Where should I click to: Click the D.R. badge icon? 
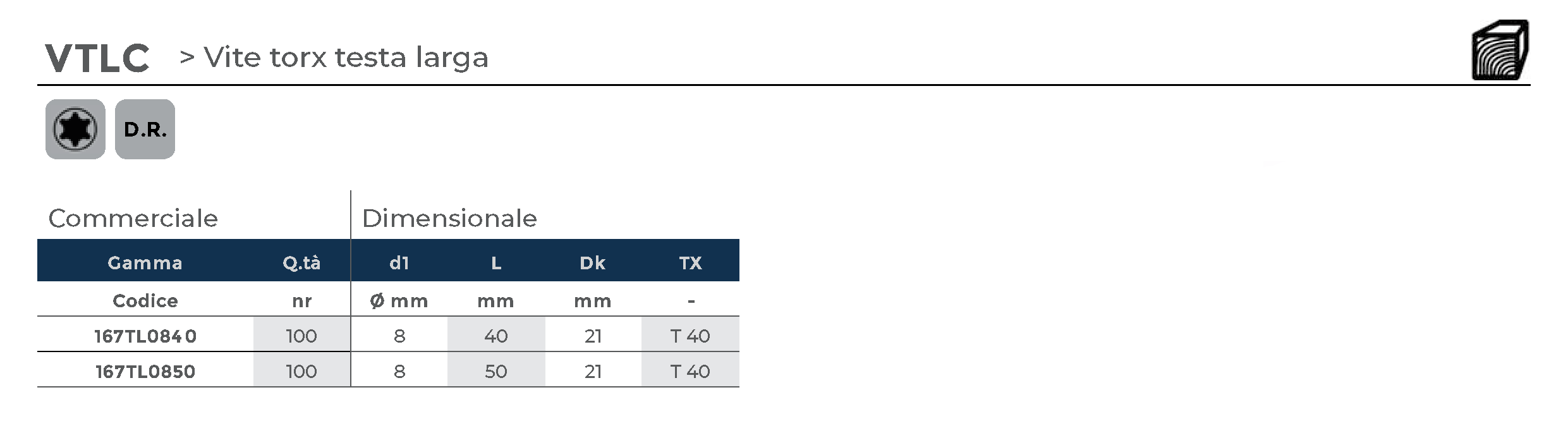(x=145, y=129)
